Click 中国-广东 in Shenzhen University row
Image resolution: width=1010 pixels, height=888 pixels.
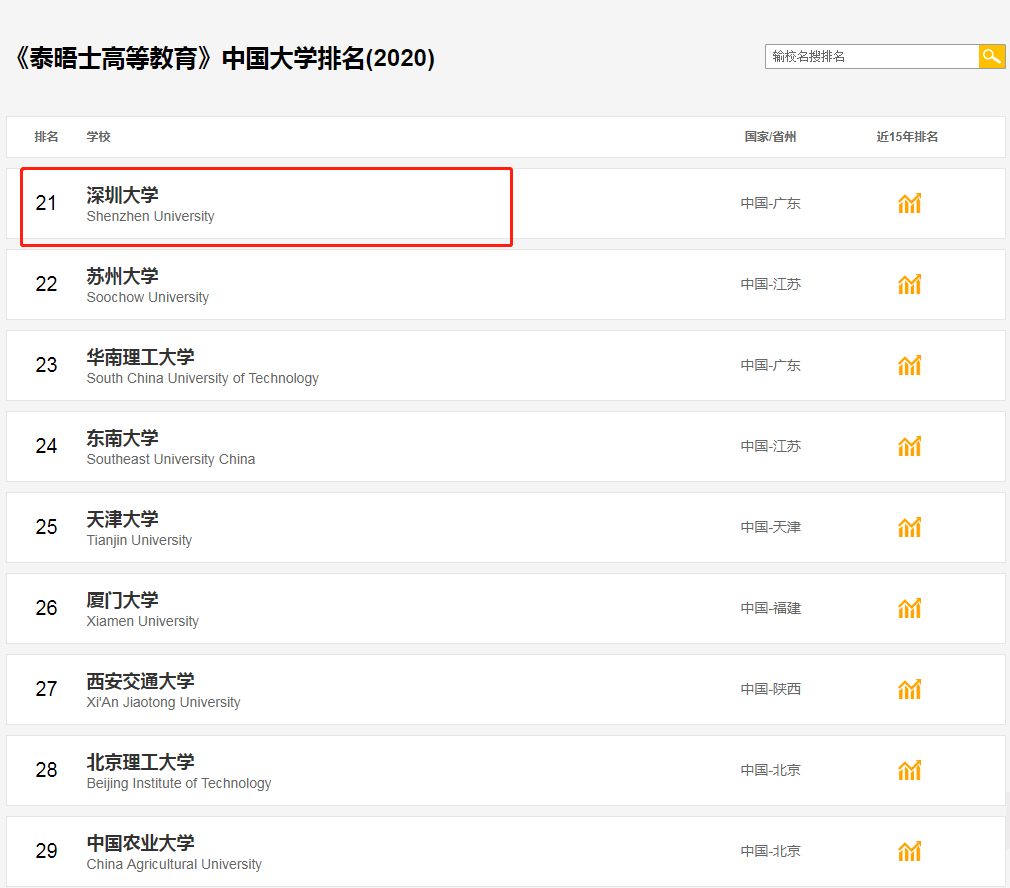coord(770,203)
